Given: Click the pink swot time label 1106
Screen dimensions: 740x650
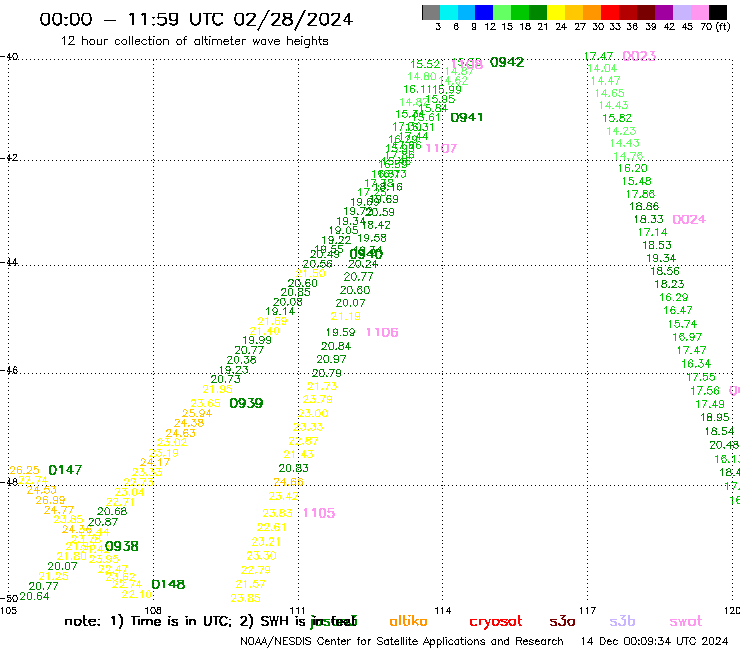Looking at the screenshot, I should point(382,332).
